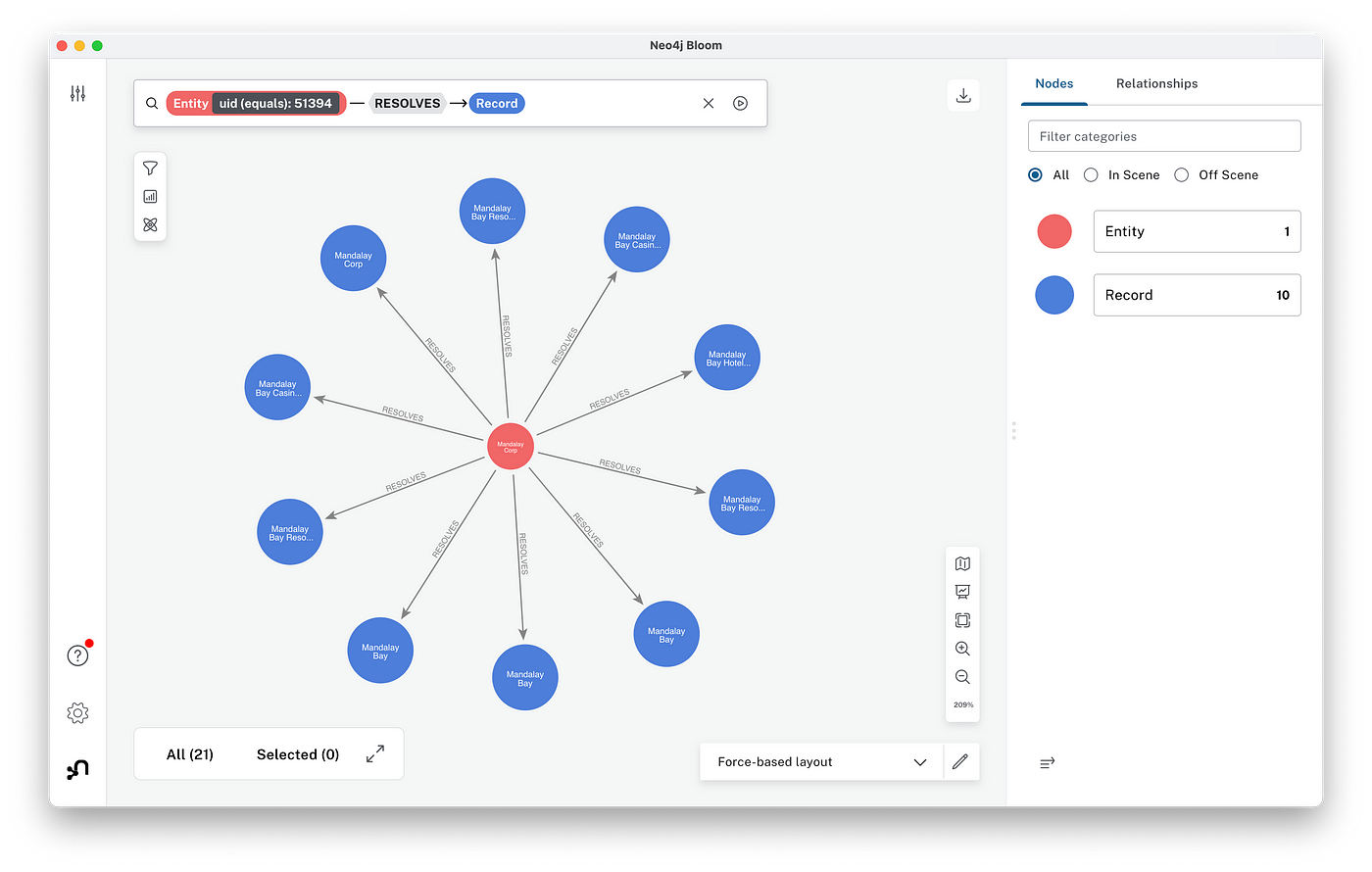Viewport: 1372px width, 872px height.
Task: Clear the search bar with X
Action: [709, 103]
